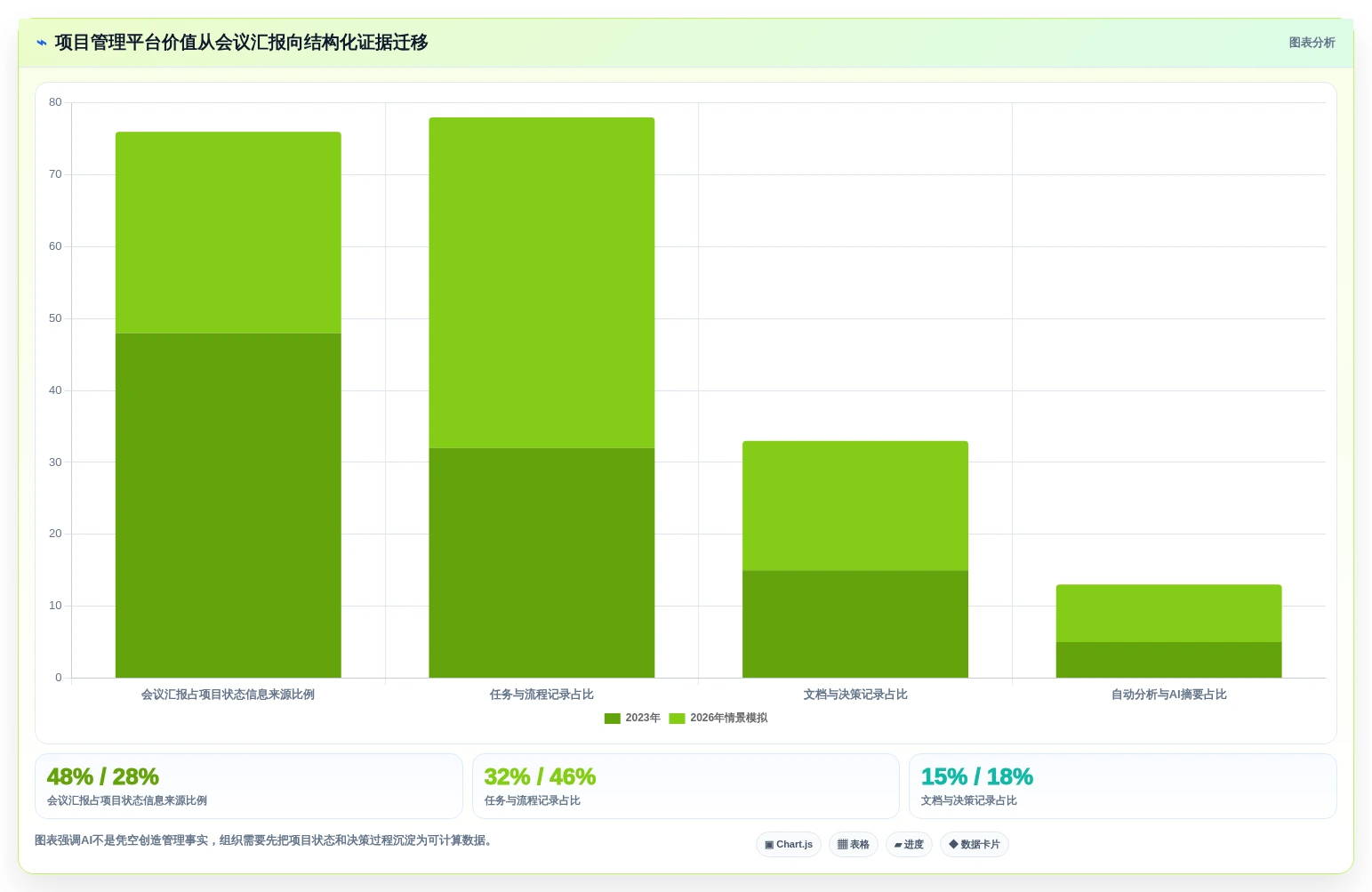Click the footer note starting with 图表强调AI
Image resolution: width=1372 pixels, height=892 pixels.
pyautogui.click(x=264, y=840)
